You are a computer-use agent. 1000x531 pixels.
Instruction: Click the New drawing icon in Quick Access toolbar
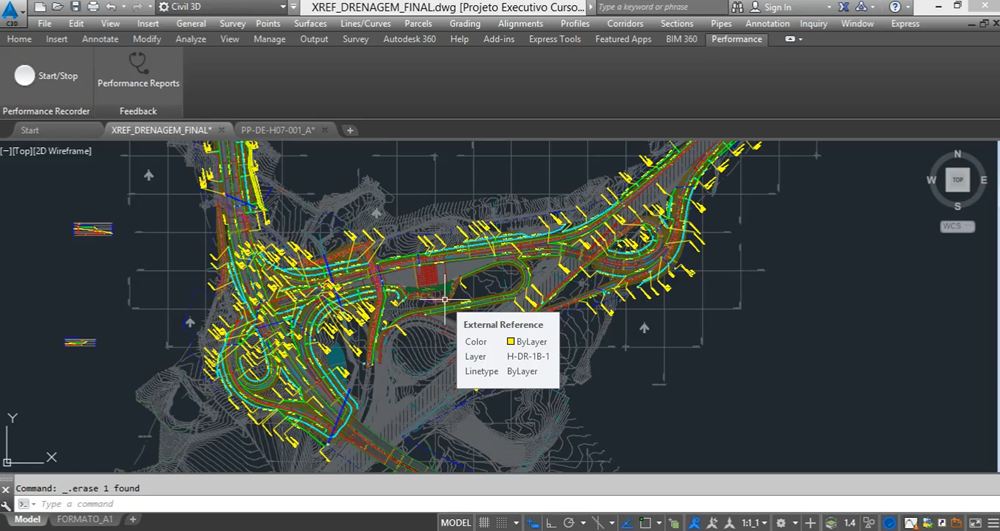(x=40, y=7)
